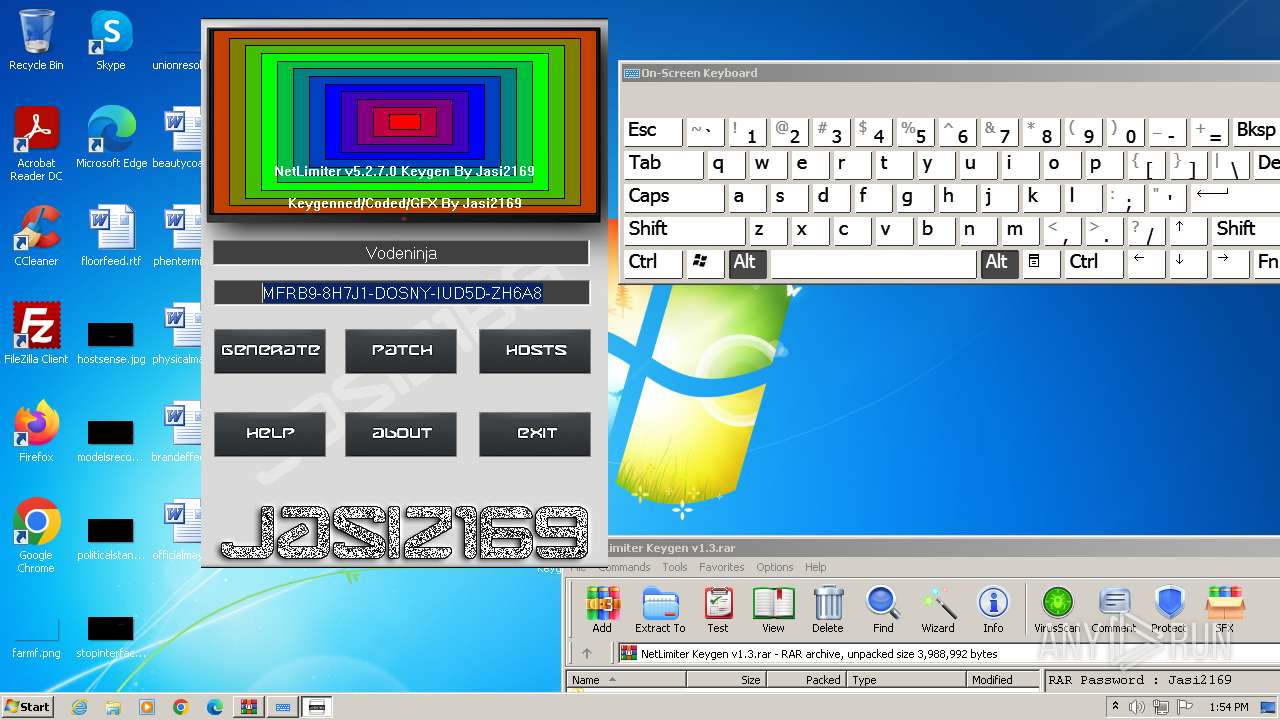Click the generated serial key field
Screen dimensions: 1280x720
(401, 293)
